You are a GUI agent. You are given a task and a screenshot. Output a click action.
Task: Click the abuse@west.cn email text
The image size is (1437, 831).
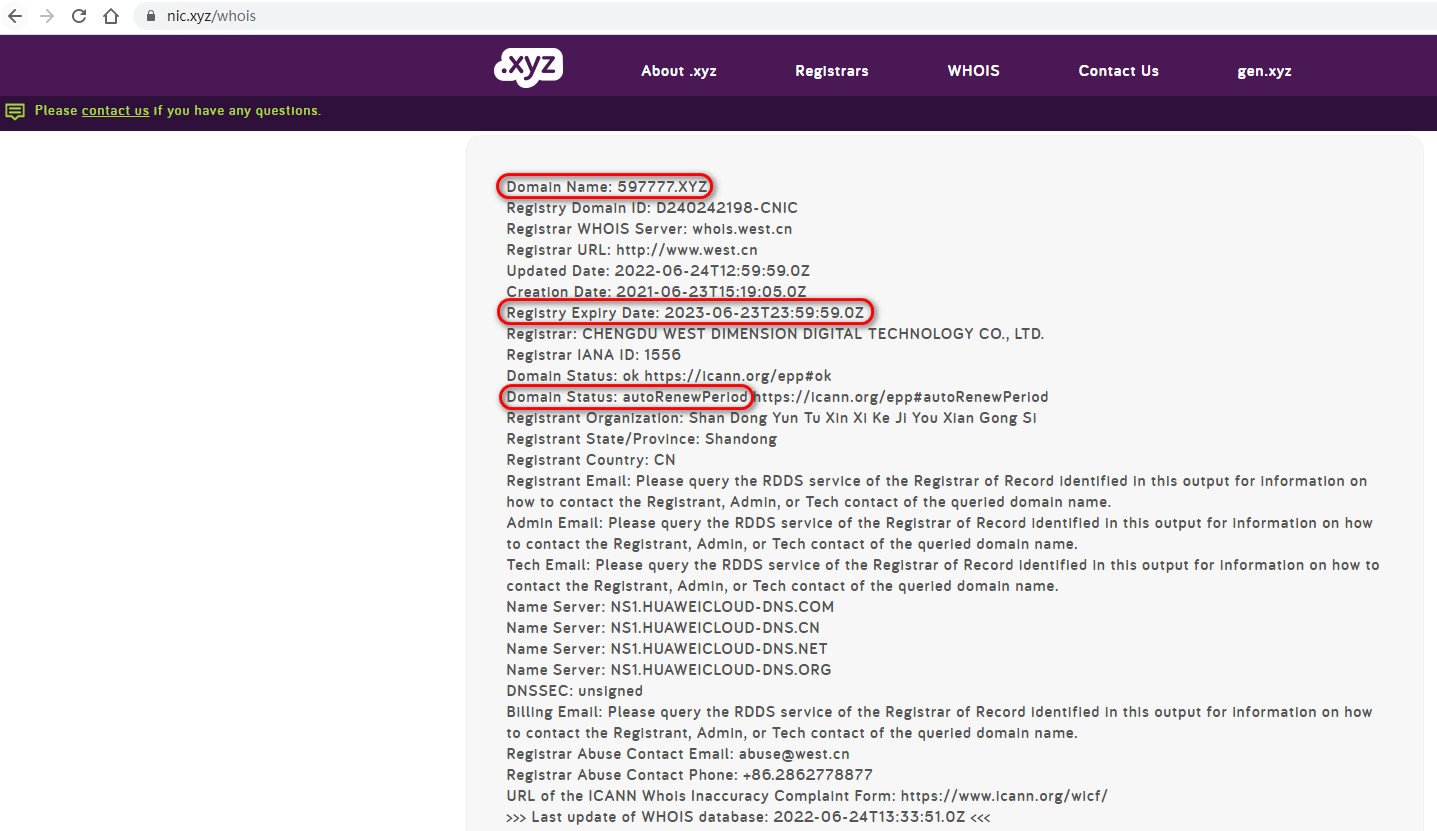pos(794,754)
